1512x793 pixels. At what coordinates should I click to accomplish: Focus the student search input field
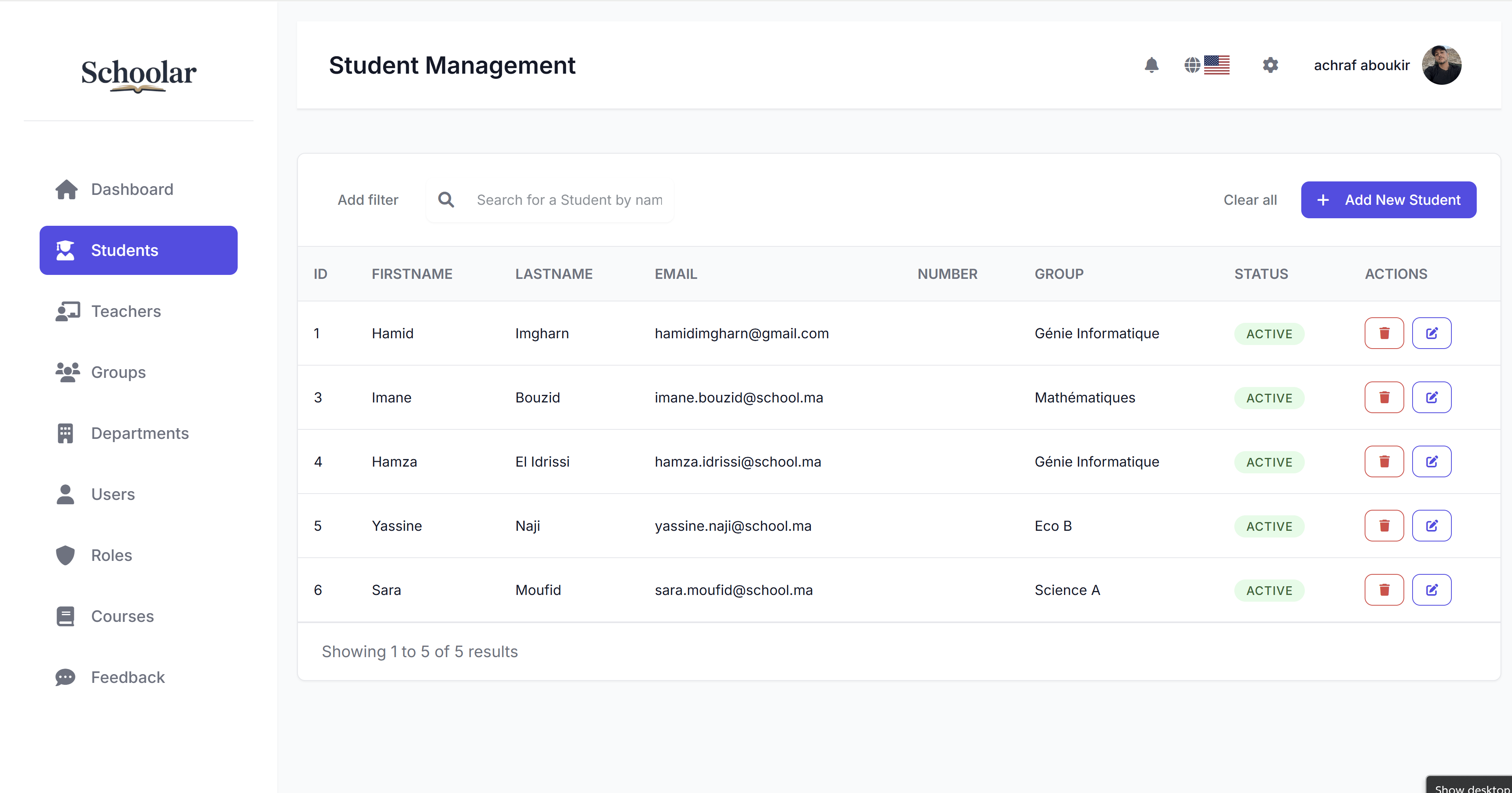[x=569, y=200]
